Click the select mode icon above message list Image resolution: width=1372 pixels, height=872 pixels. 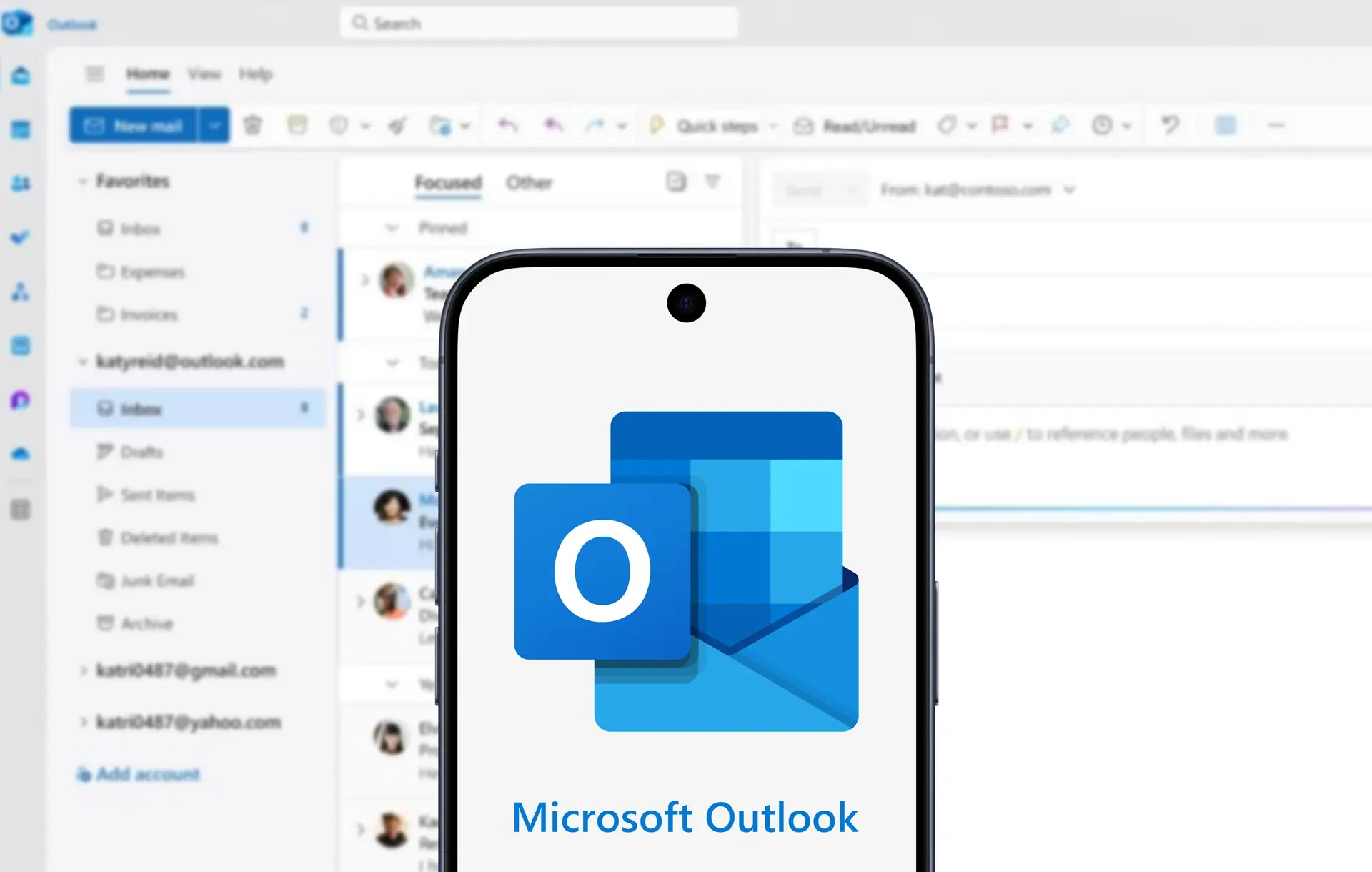(x=676, y=182)
